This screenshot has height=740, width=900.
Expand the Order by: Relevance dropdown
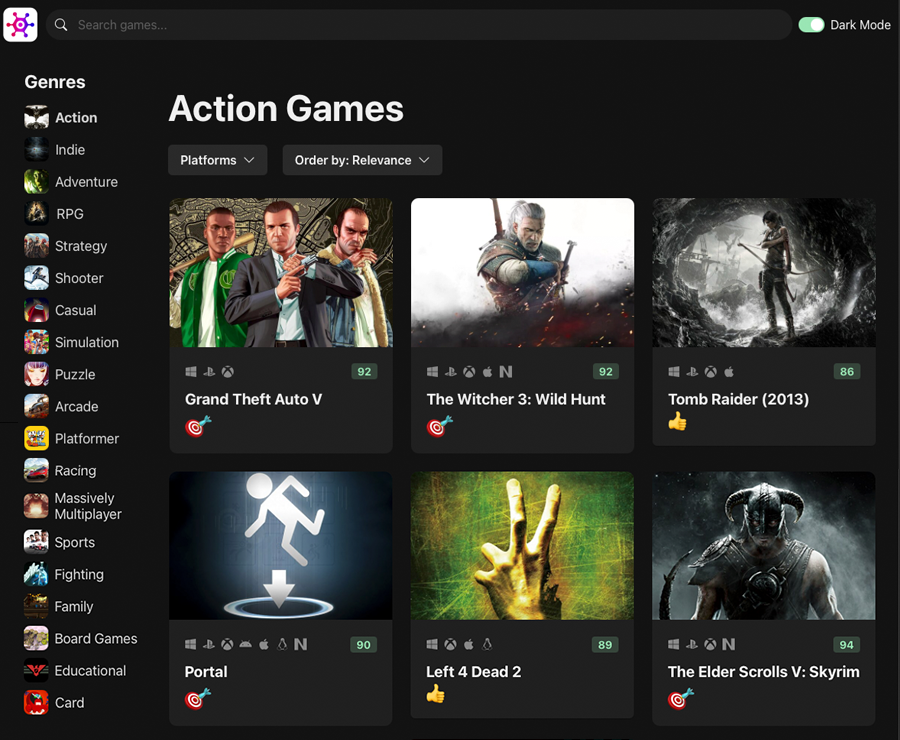tap(362, 160)
